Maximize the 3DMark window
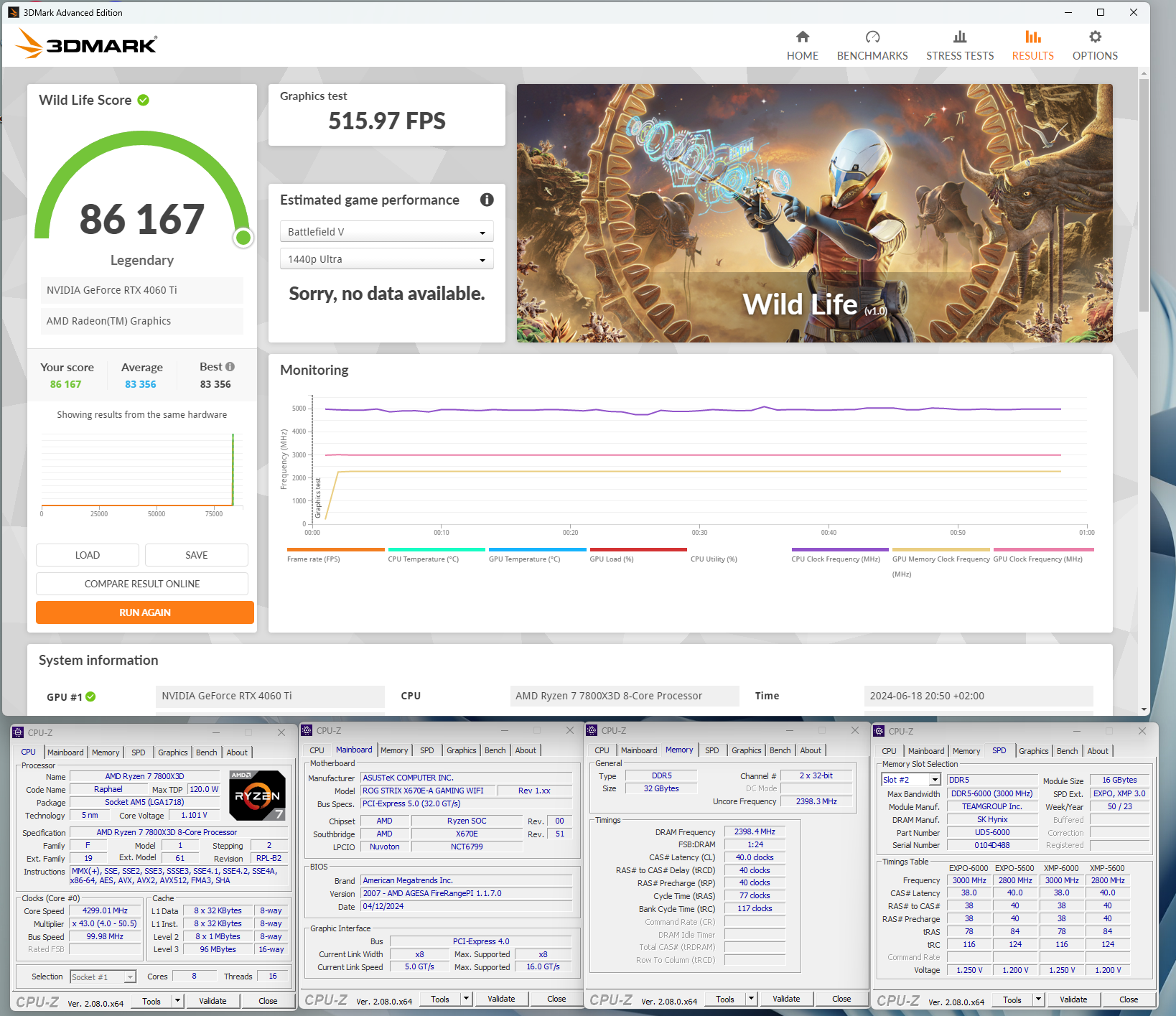This screenshot has height=1016, width=1176. (1100, 12)
